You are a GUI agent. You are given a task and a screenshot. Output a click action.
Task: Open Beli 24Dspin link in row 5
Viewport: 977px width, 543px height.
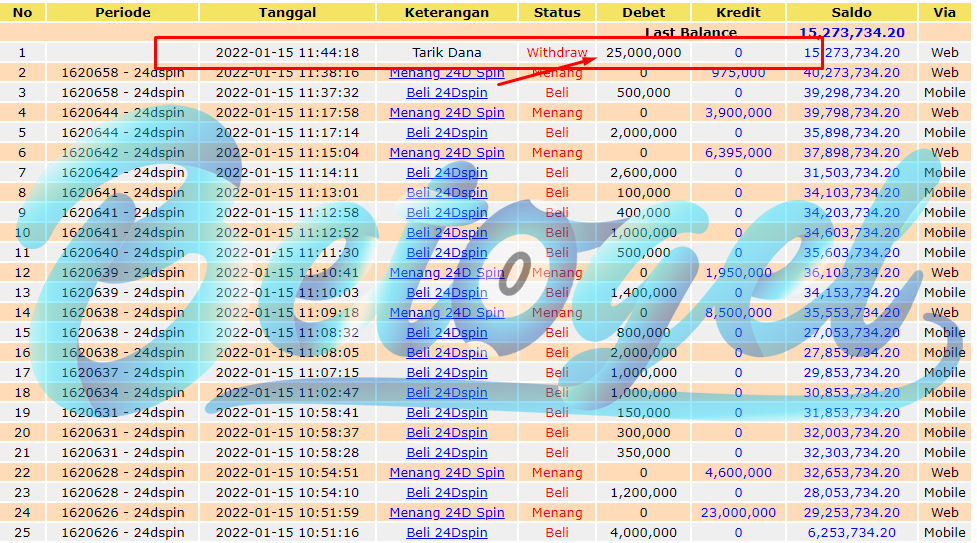[447, 133]
